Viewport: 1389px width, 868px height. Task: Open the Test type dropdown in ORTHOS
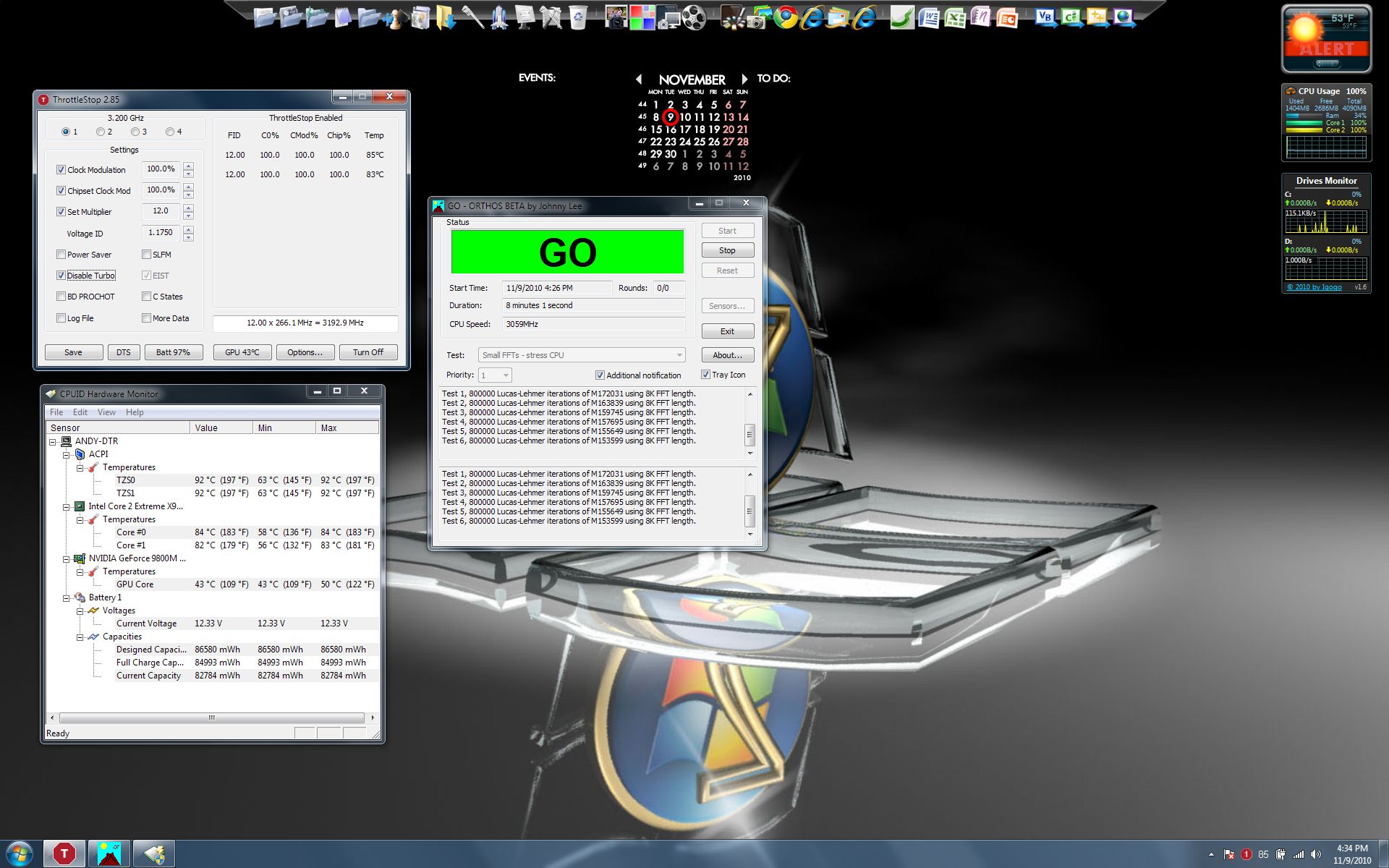click(582, 355)
